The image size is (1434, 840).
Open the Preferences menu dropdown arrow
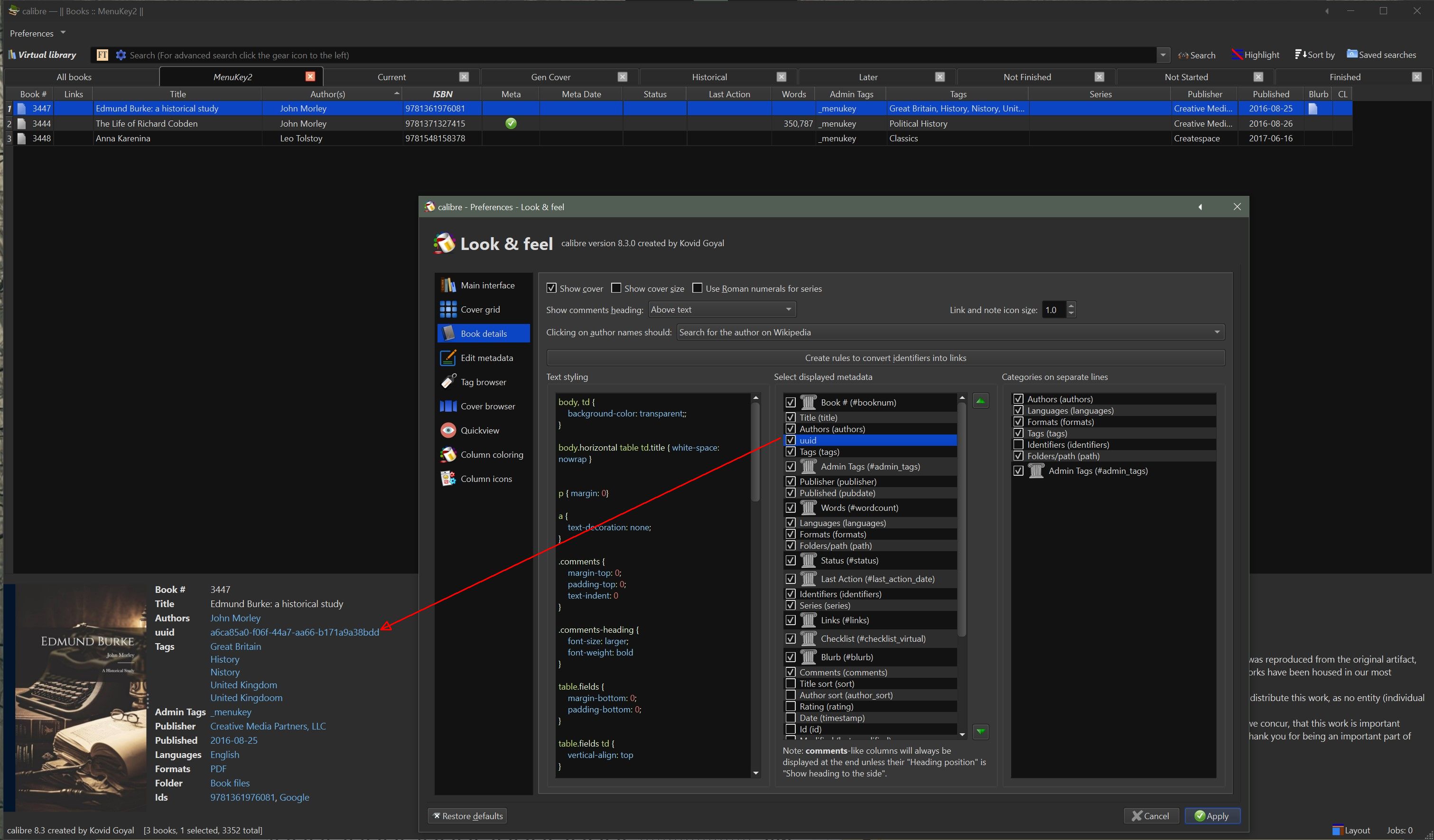(63, 33)
